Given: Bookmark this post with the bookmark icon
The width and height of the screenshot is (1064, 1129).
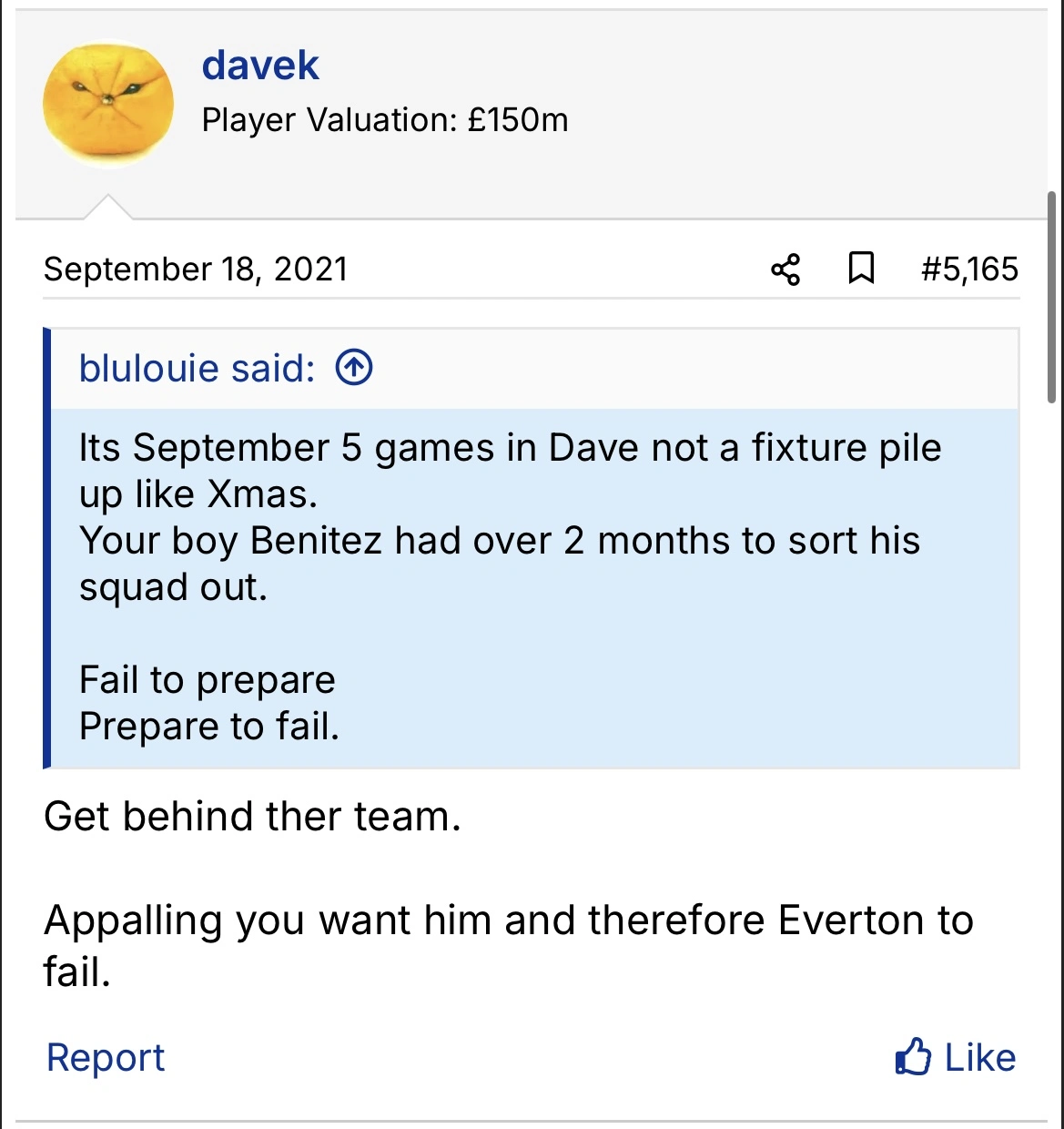Looking at the screenshot, I should [860, 269].
